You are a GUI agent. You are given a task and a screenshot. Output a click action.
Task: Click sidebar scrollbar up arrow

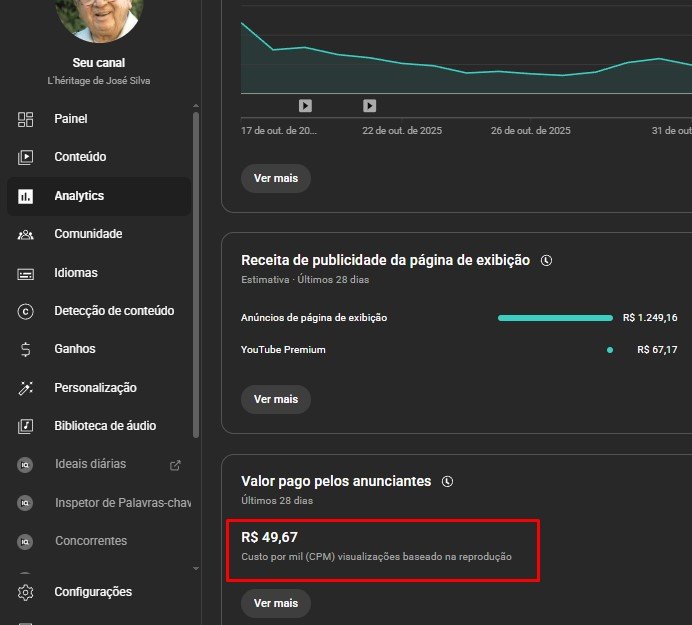[196, 106]
